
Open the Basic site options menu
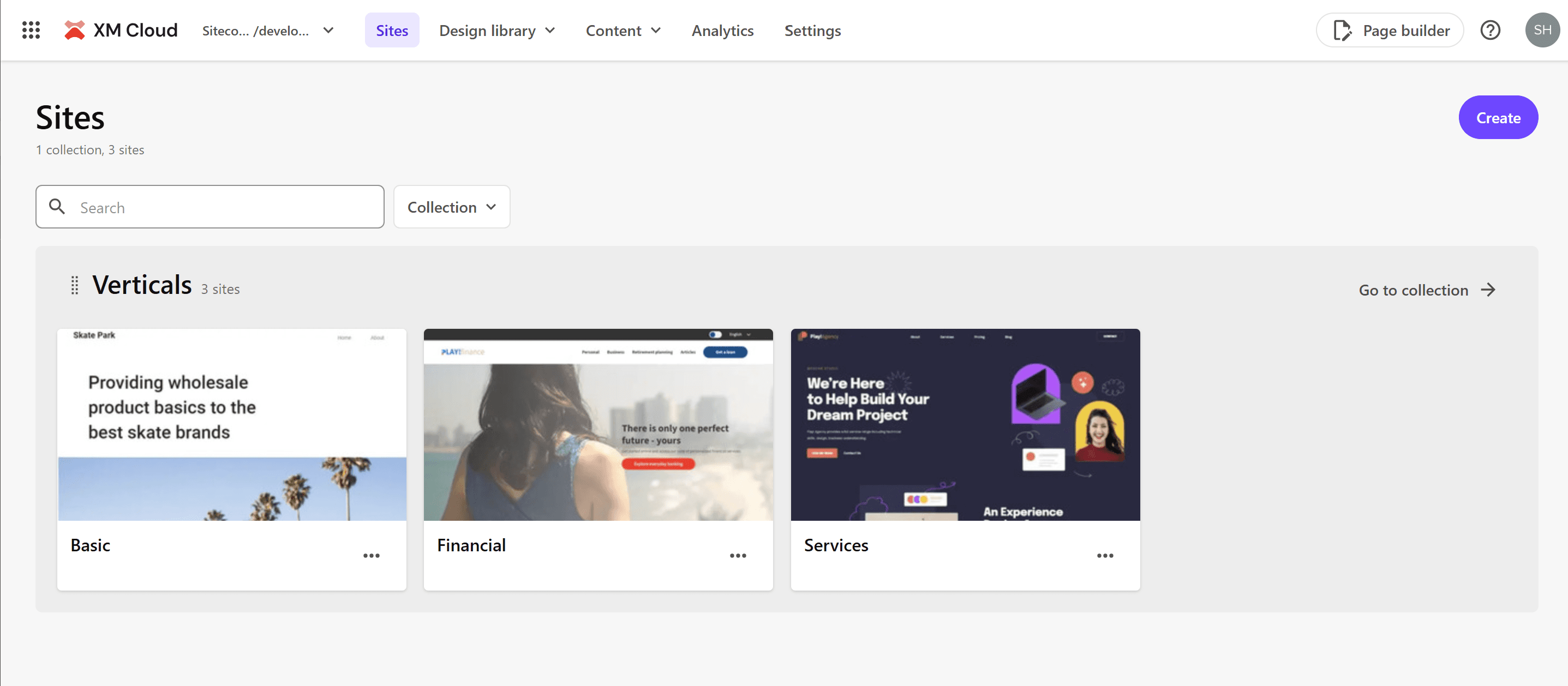point(372,555)
